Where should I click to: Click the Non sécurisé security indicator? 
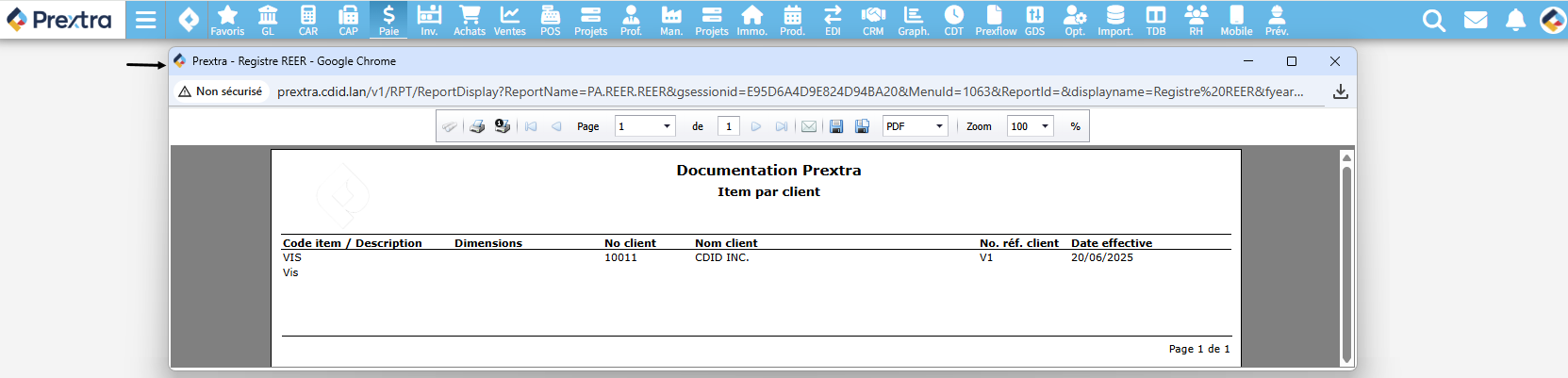point(221,91)
